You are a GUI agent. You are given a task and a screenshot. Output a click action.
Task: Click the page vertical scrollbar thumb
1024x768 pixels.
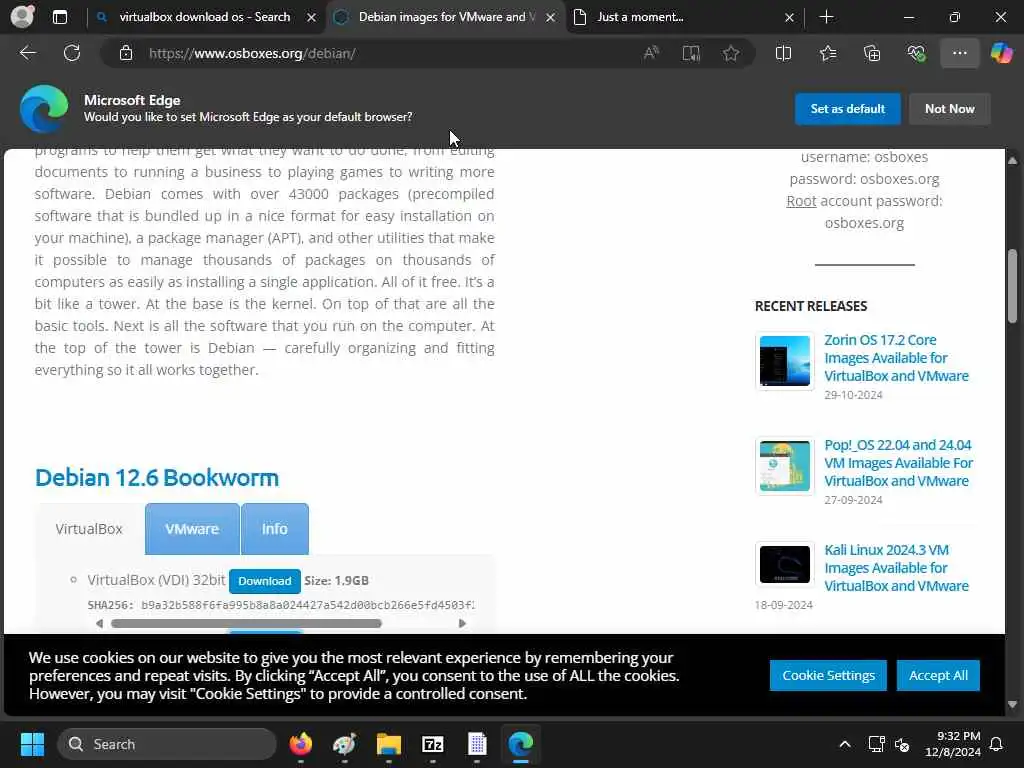point(1012,286)
